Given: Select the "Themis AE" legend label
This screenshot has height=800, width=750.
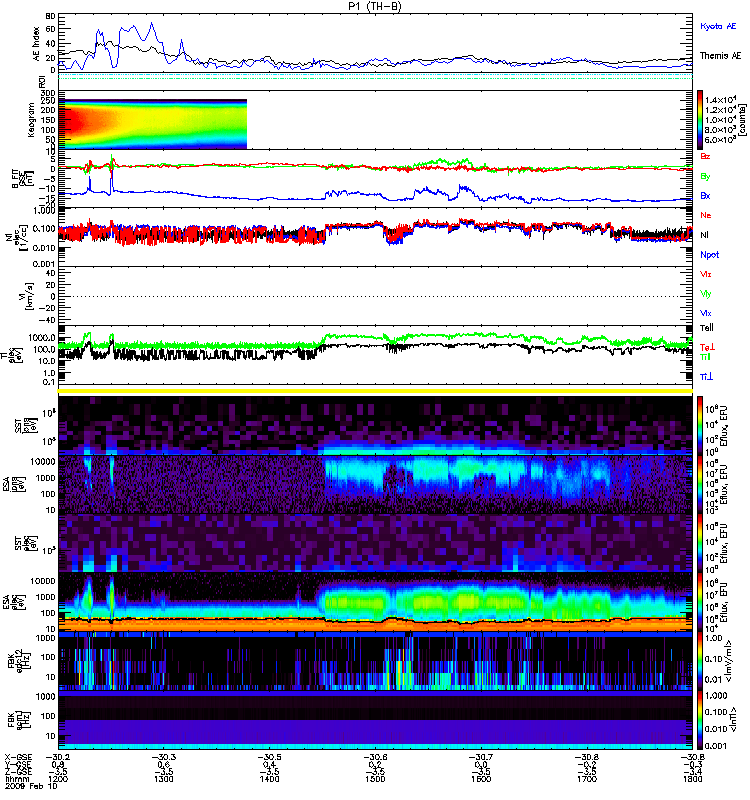Looking at the screenshot, I should 720,56.
